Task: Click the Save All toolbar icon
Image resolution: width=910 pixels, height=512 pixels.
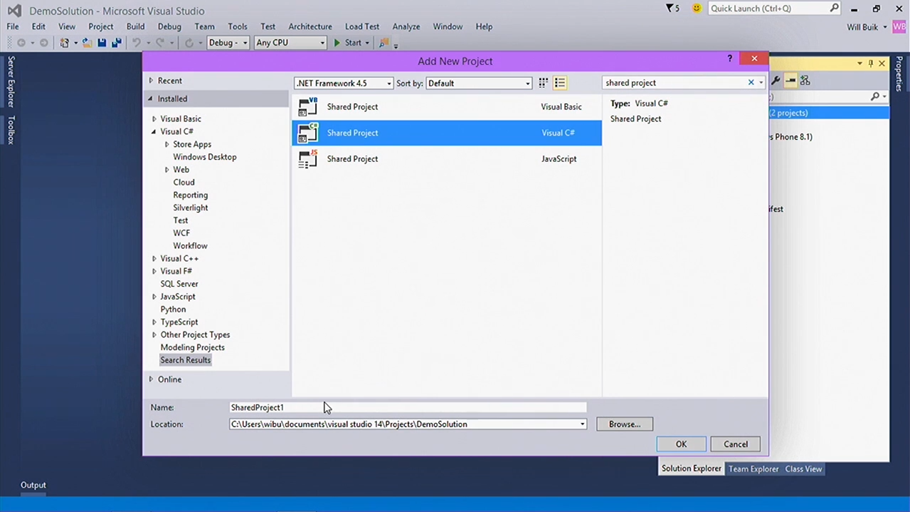Action: [x=117, y=43]
